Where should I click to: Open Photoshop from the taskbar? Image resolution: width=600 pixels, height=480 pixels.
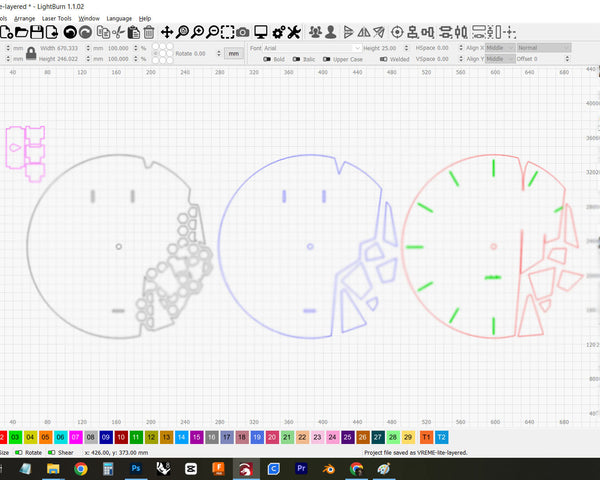click(x=136, y=469)
